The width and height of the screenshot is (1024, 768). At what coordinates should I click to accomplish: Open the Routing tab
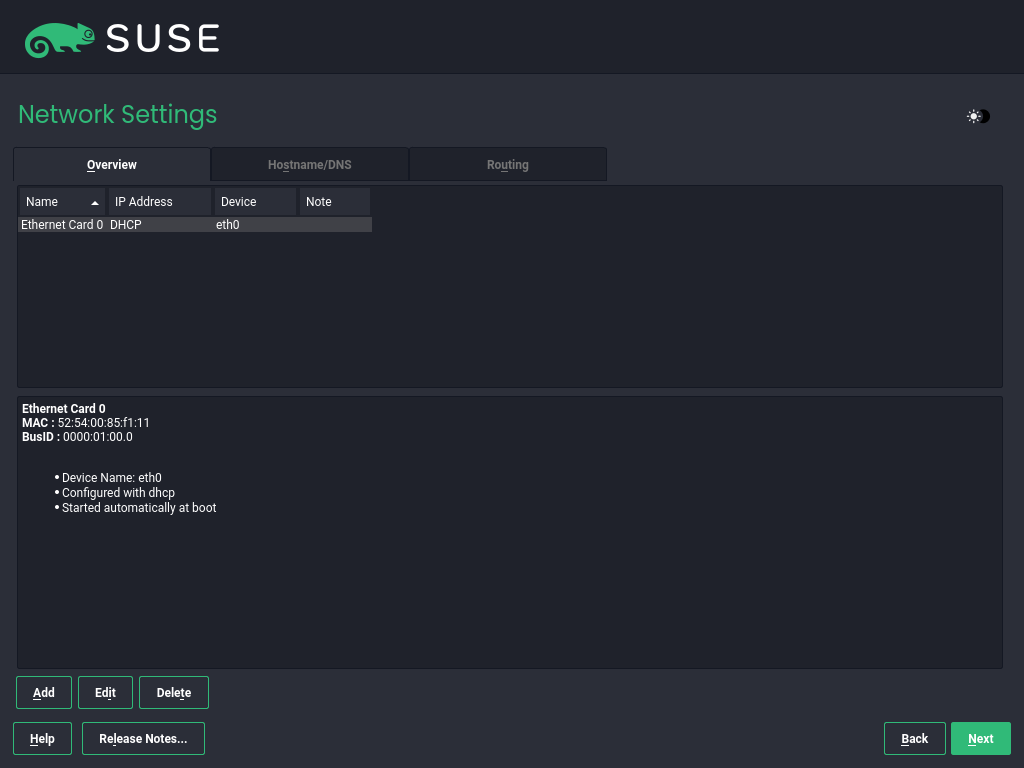pos(507,164)
